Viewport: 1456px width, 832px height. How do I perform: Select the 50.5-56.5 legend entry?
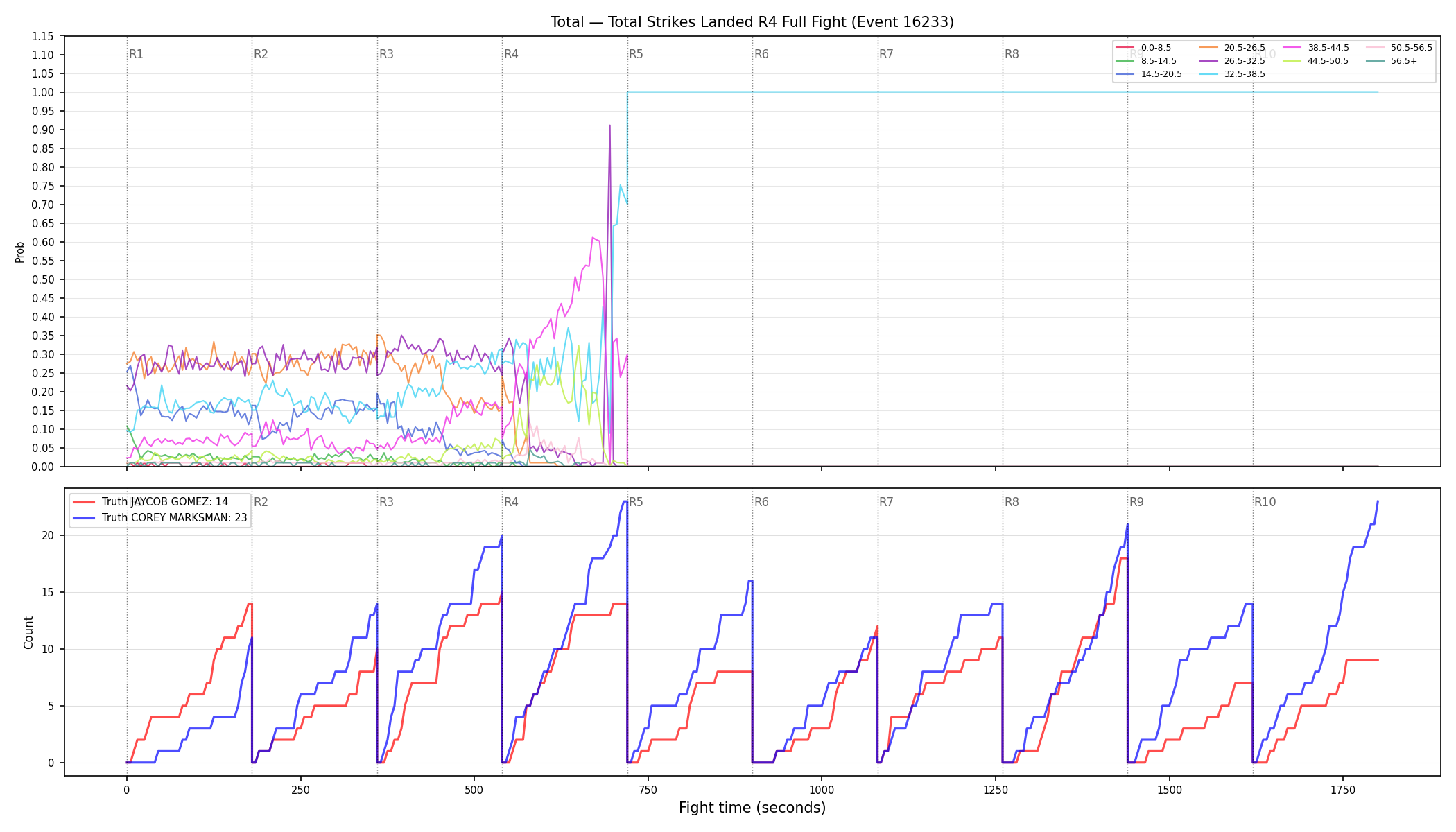[1399, 48]
